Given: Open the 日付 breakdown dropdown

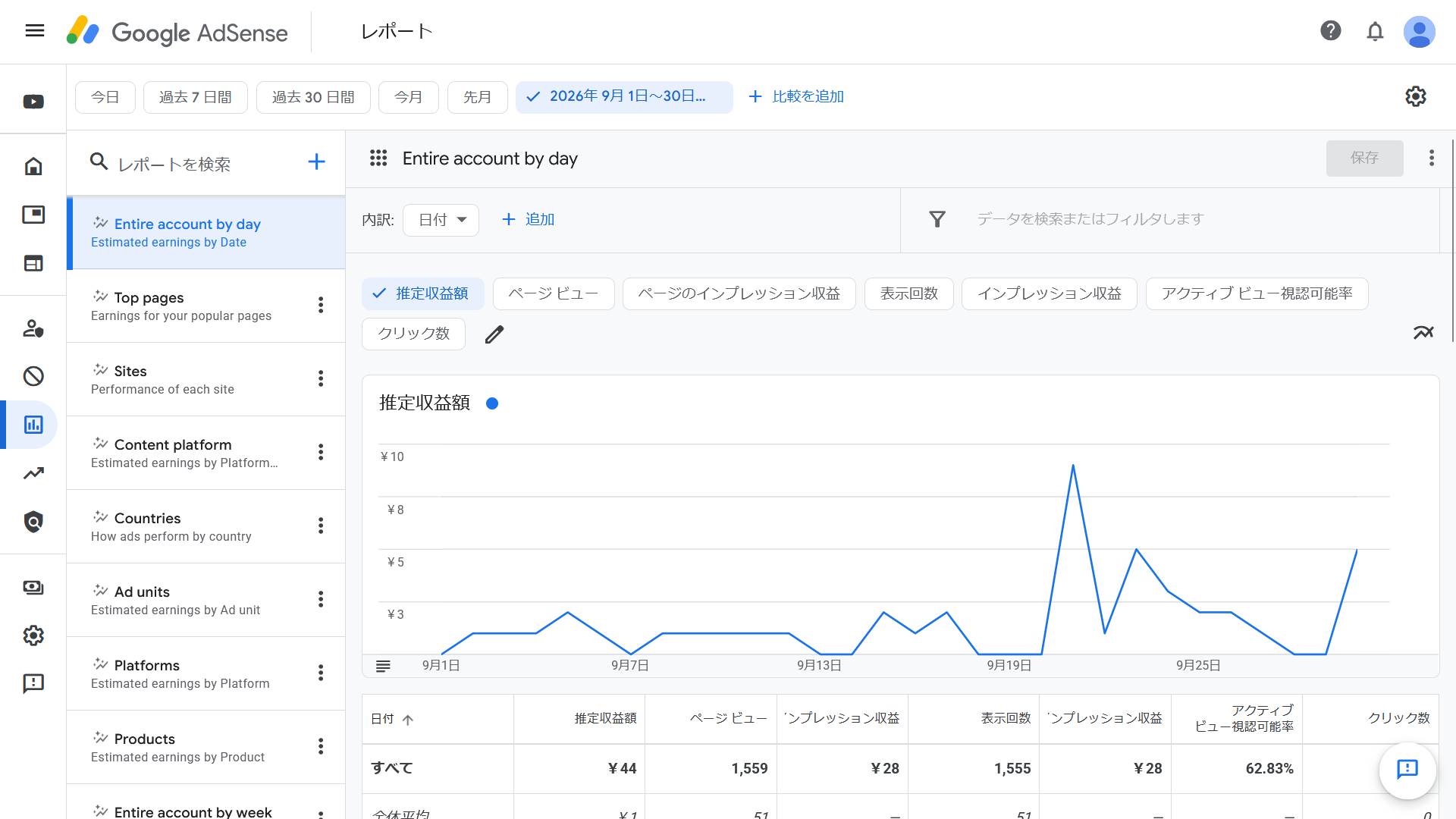Looking at the screenshot, I should tap(441, 220).
